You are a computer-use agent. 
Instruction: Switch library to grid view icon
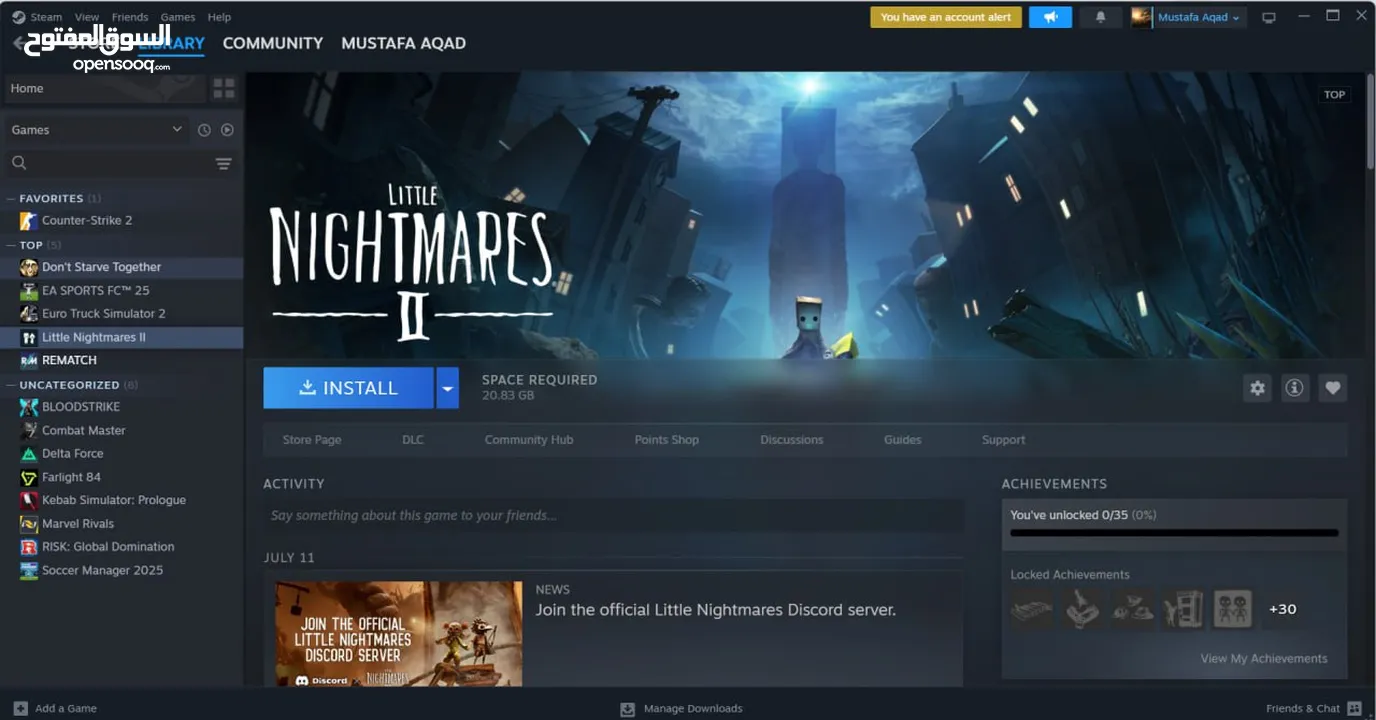click(224, 88)
